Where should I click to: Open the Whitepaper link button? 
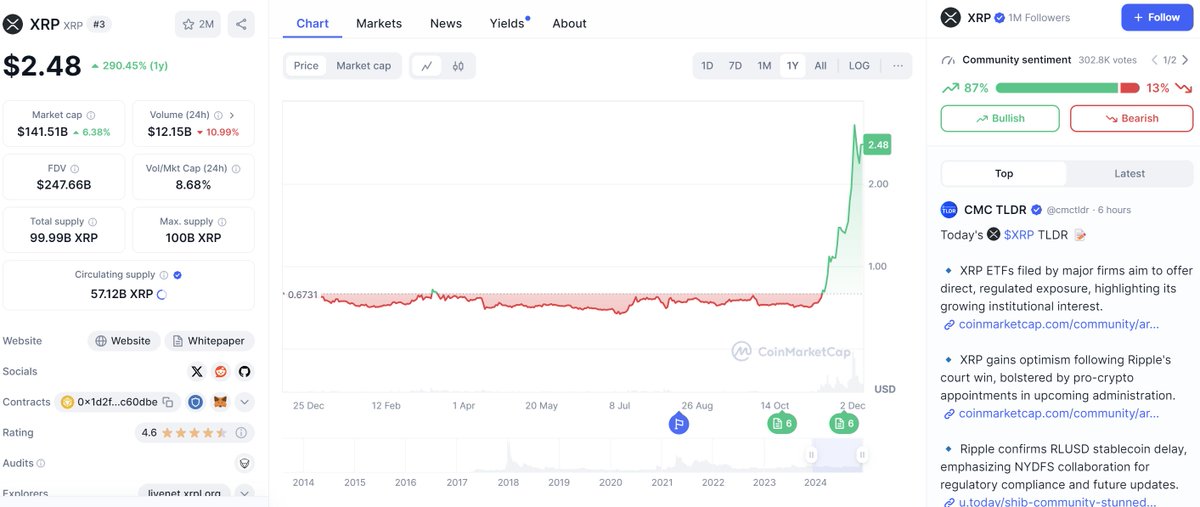pos(209,341)
